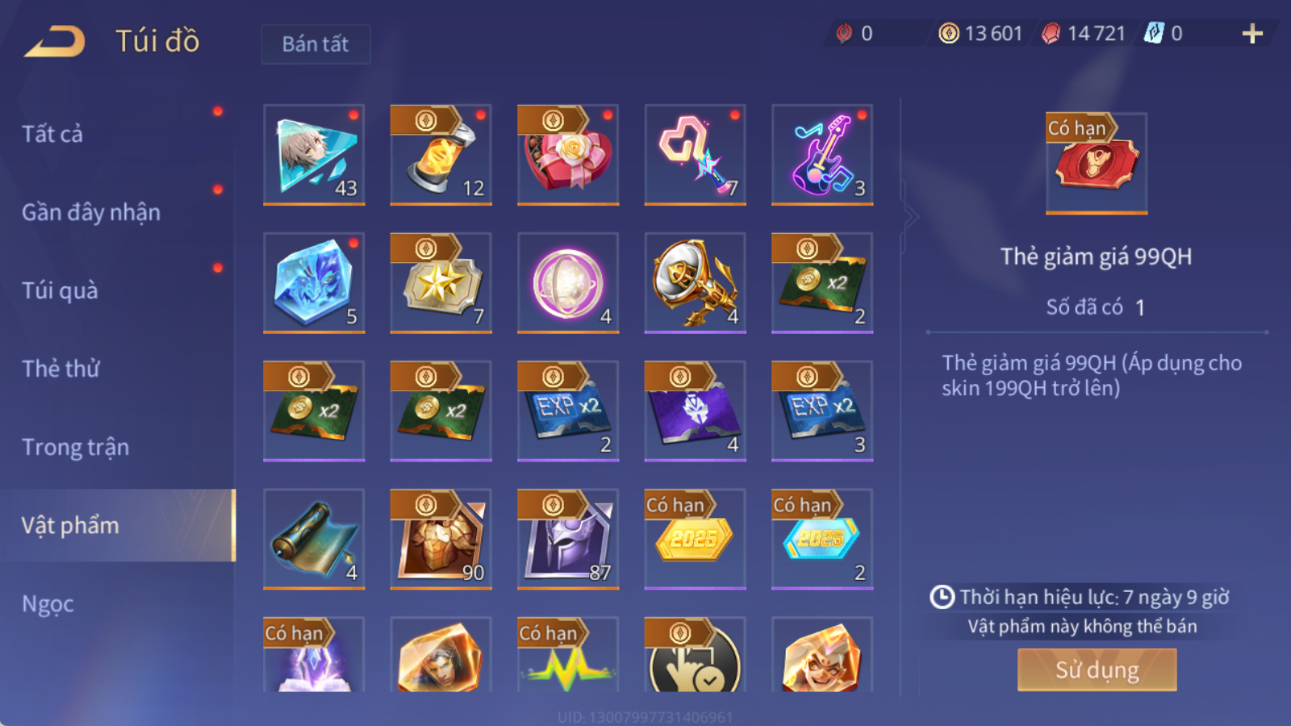Screen dimensions: 1291x726
Task: Open the Tất cả tab
Action: [52, 134]
